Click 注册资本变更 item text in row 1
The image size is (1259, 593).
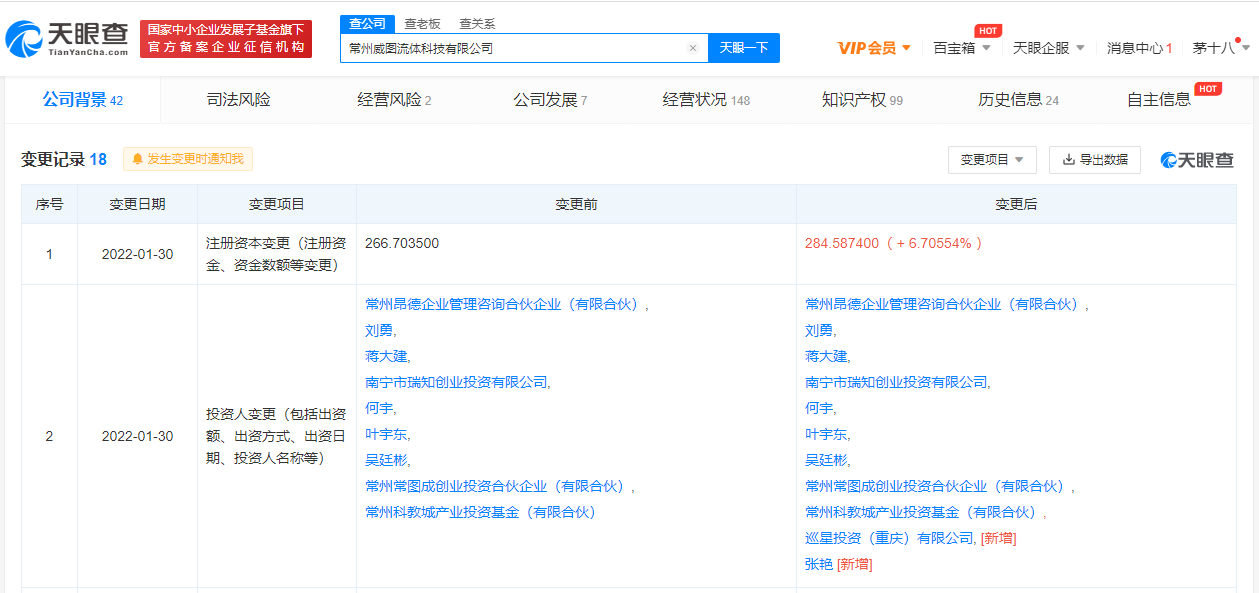pyautogui.click(x=276, y=254)
